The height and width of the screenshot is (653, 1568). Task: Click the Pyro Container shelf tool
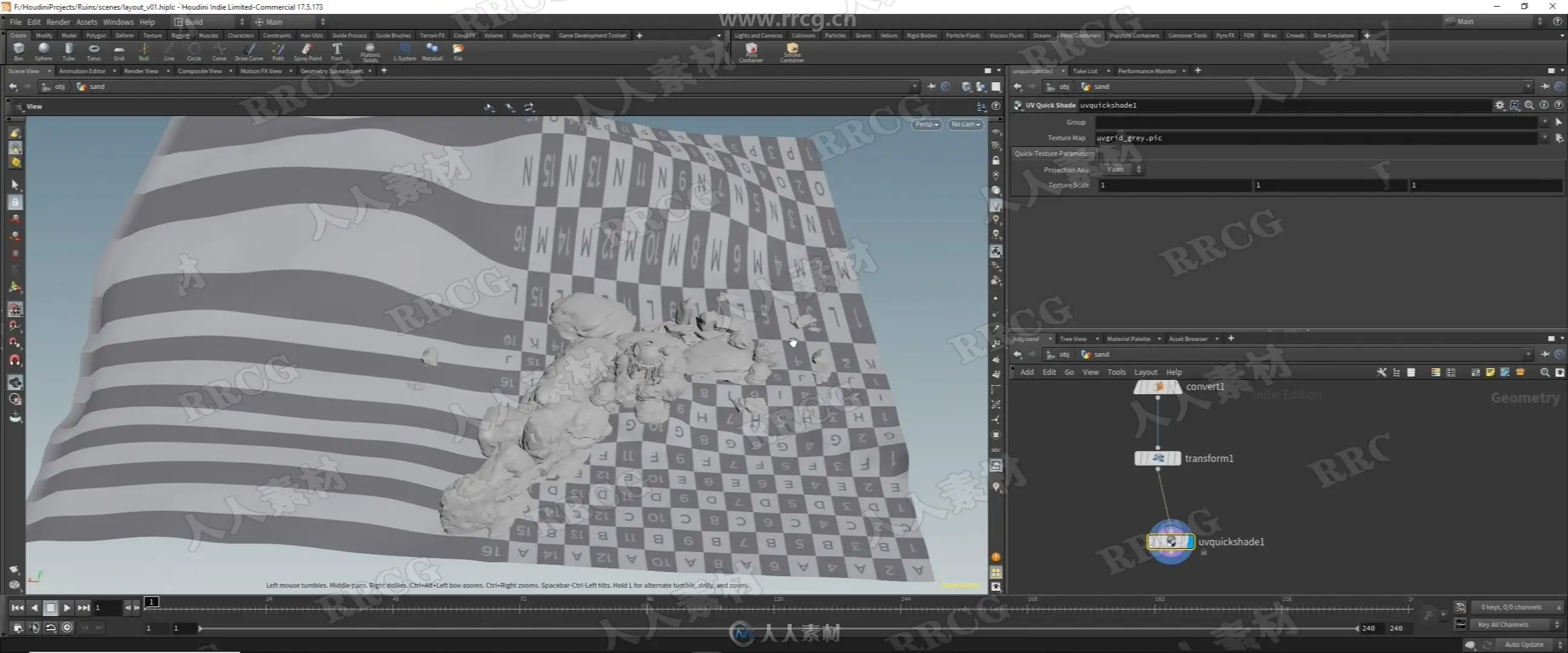coord(751,52)
